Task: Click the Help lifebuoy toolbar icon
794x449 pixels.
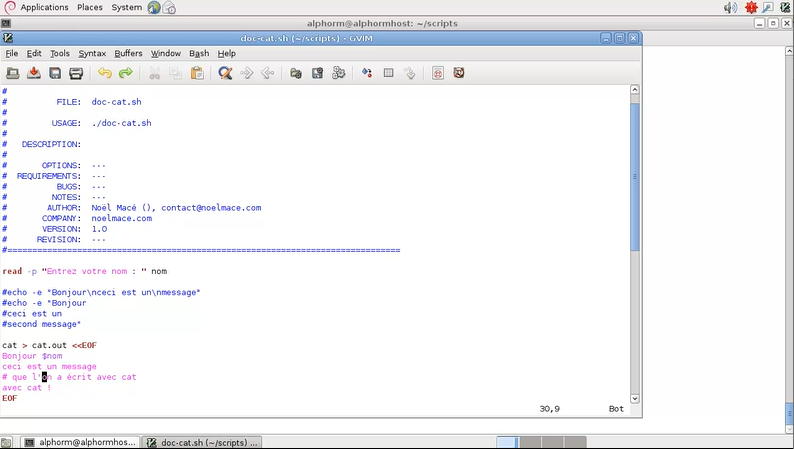Action: click(x=459, y=73)
